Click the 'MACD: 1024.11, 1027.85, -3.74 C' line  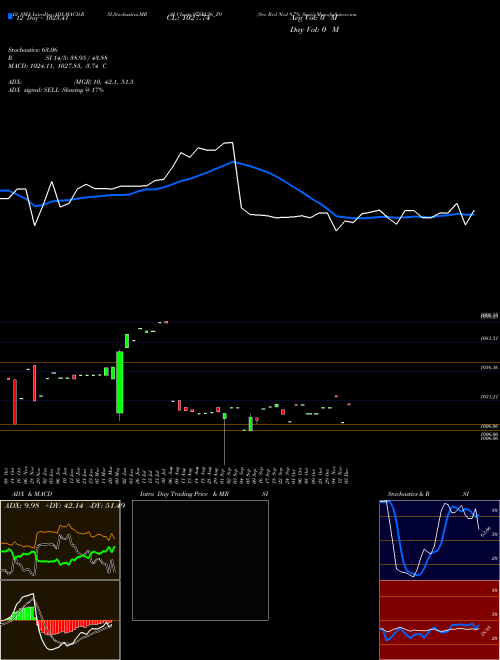(x=58, y=66)
